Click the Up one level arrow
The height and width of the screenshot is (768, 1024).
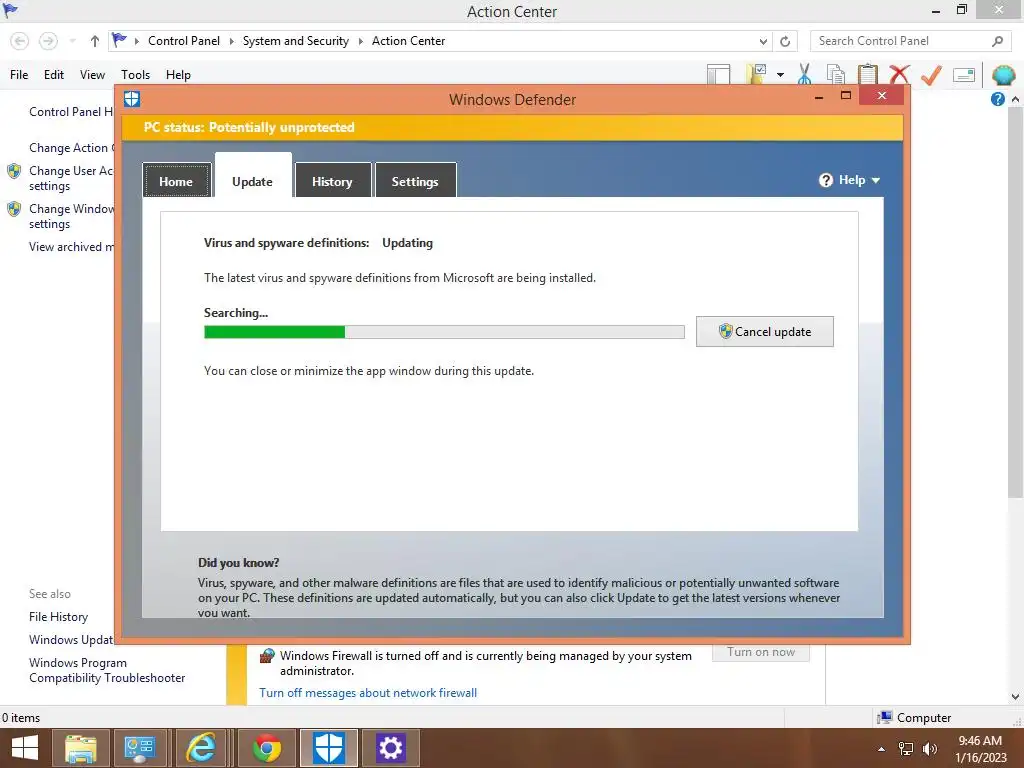coord(95,41)
